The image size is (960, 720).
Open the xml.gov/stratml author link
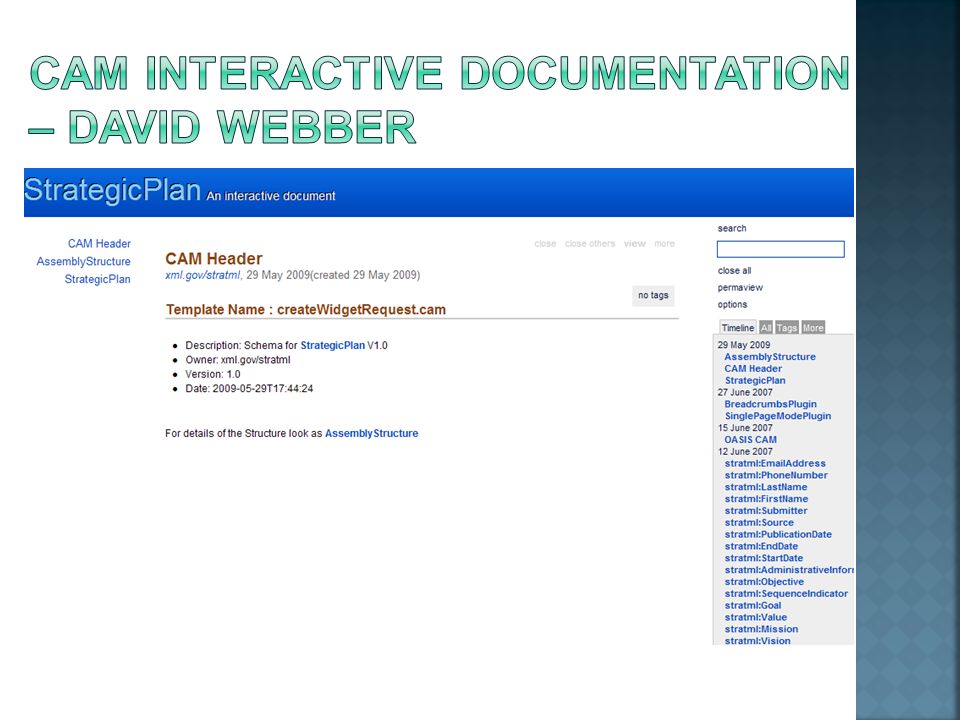(x=203, y=275)
